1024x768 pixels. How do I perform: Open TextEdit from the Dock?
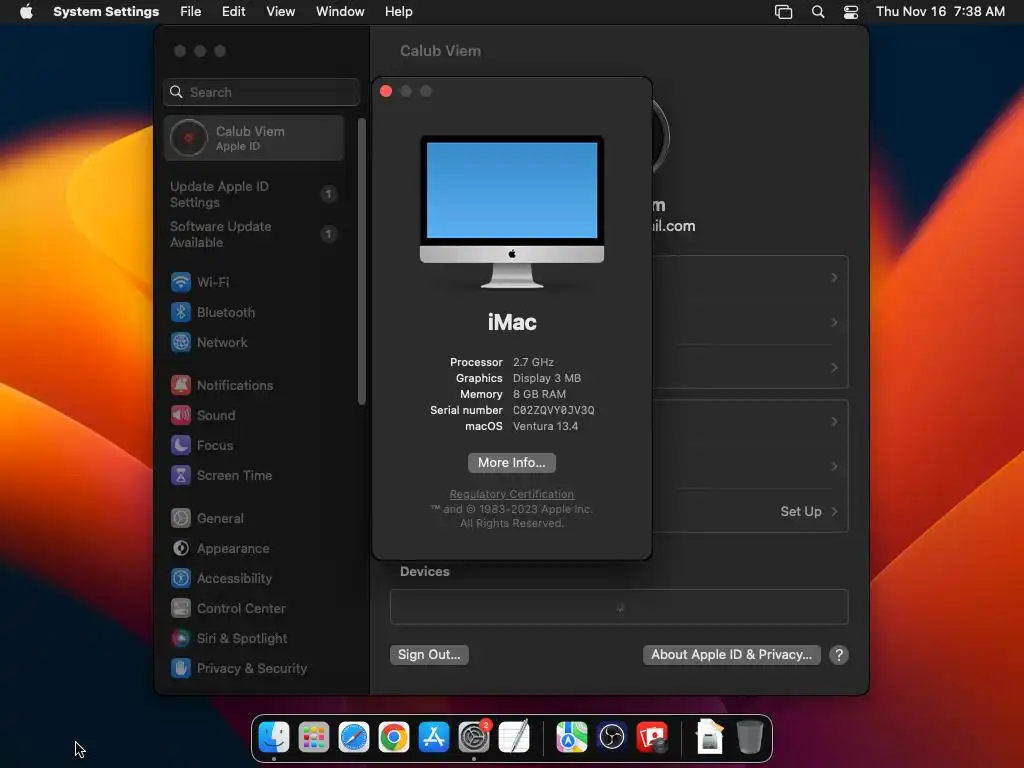point(514,737)
